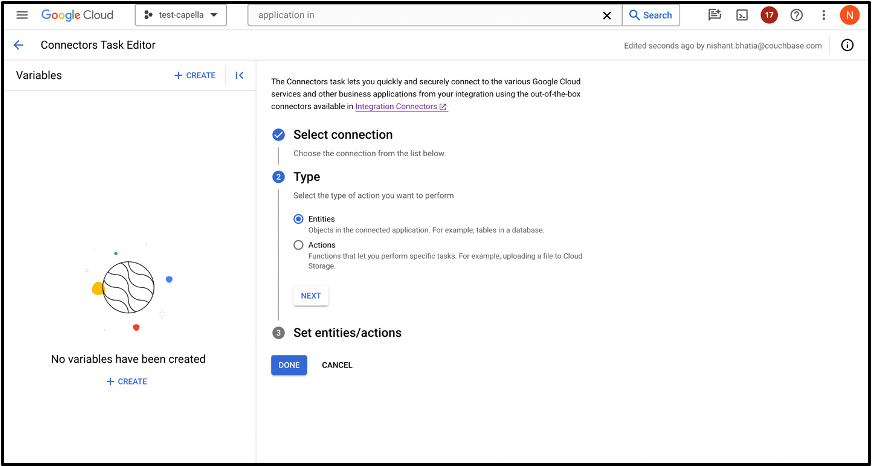The image size is (872, 466).
Task: Select the Entities radio button
Action: (299, 219)
